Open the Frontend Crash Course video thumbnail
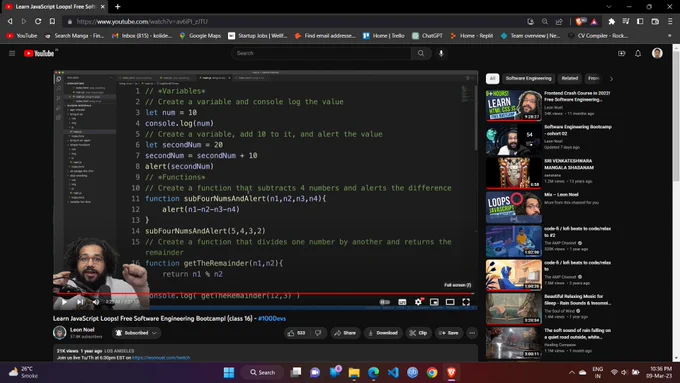 point(513,105)
